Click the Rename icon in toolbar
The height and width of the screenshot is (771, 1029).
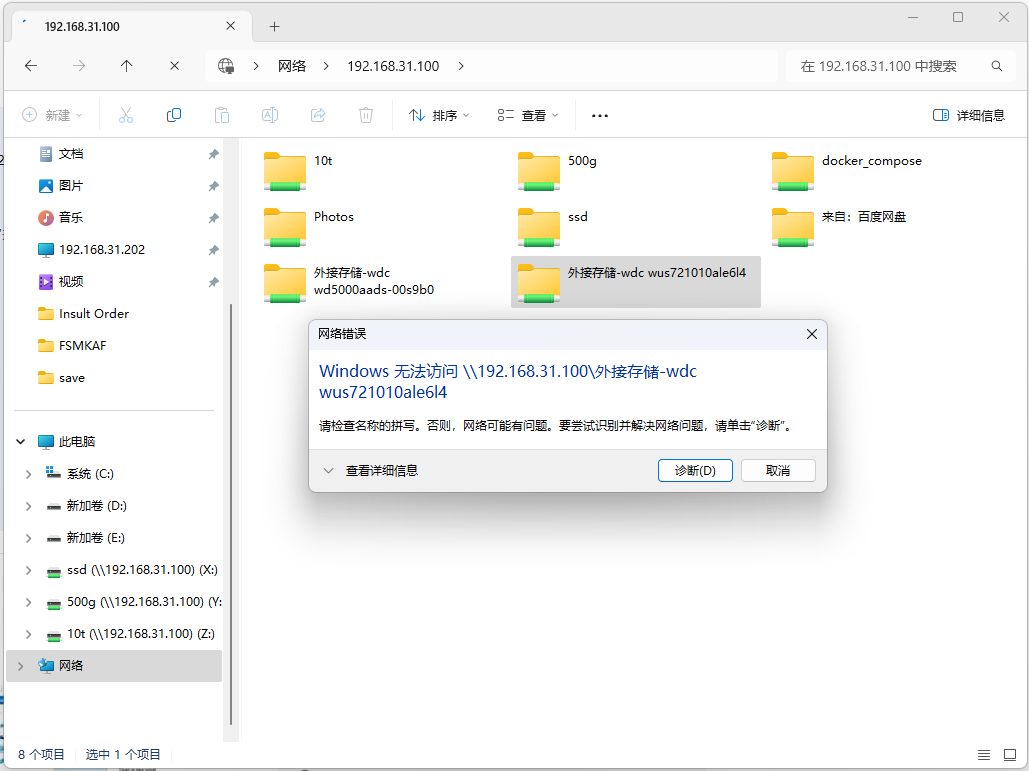click(270, 115)
